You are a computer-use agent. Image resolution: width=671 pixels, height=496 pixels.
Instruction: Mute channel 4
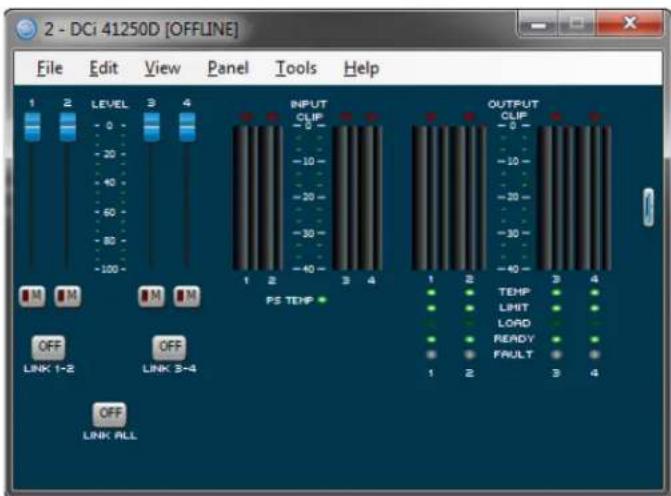click(x=187, y=296)
